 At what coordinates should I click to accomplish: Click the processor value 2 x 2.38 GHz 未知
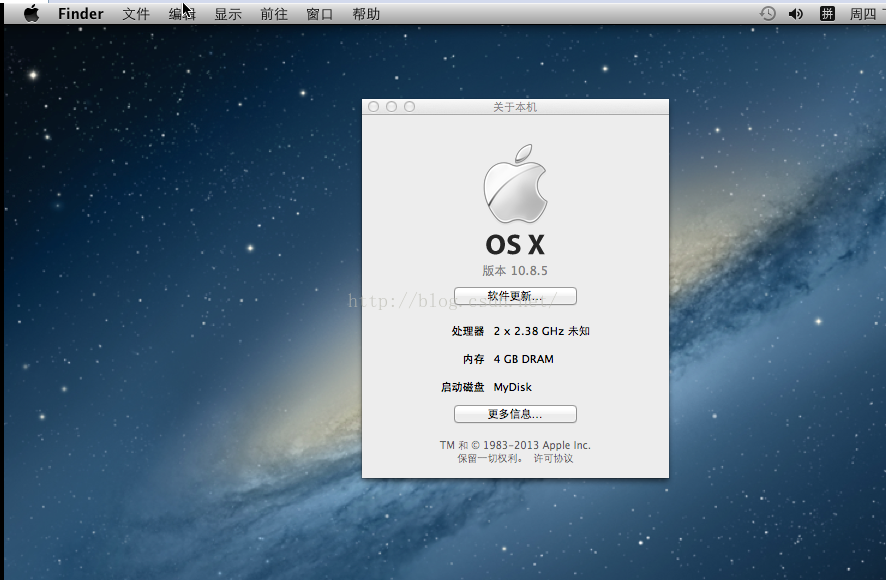(x=542, y=331)
